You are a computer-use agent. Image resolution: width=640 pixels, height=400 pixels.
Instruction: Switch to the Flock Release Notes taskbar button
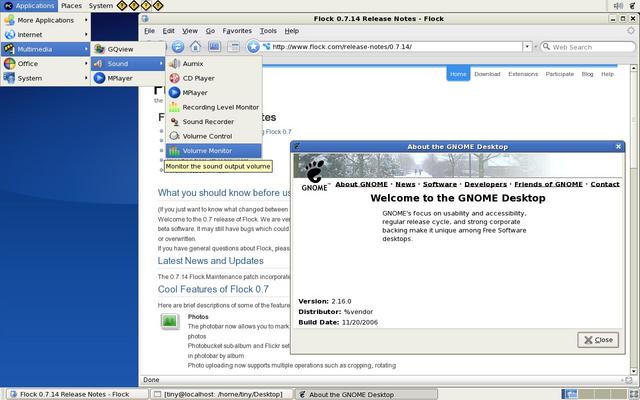click(x=78, y=394)
